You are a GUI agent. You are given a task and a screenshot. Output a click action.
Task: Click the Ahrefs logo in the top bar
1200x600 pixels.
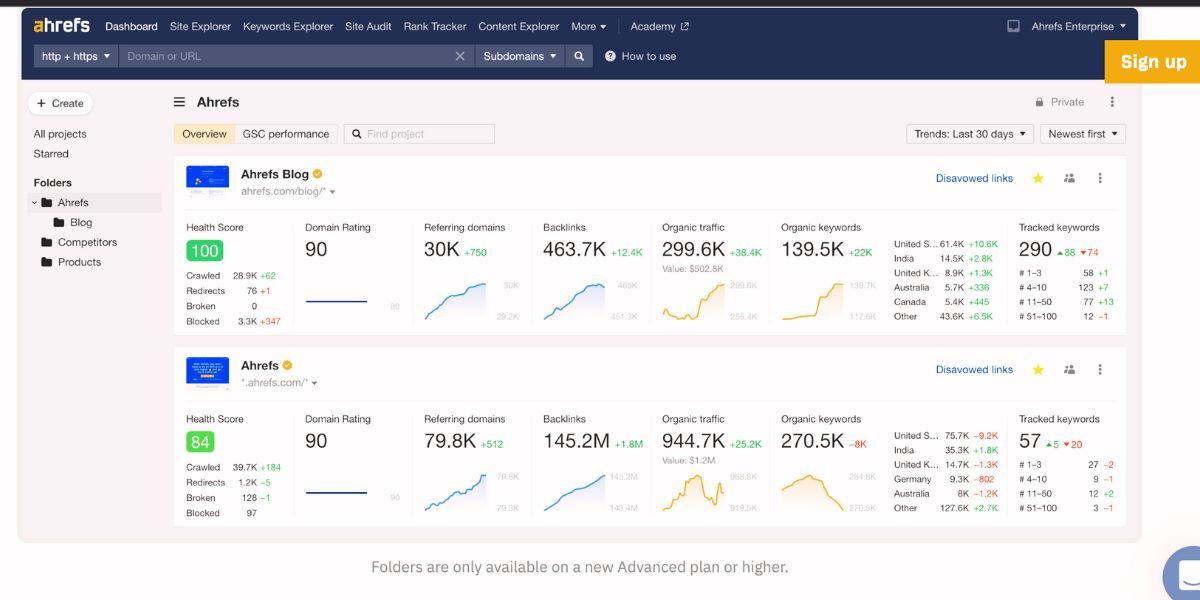pos(62,25)
